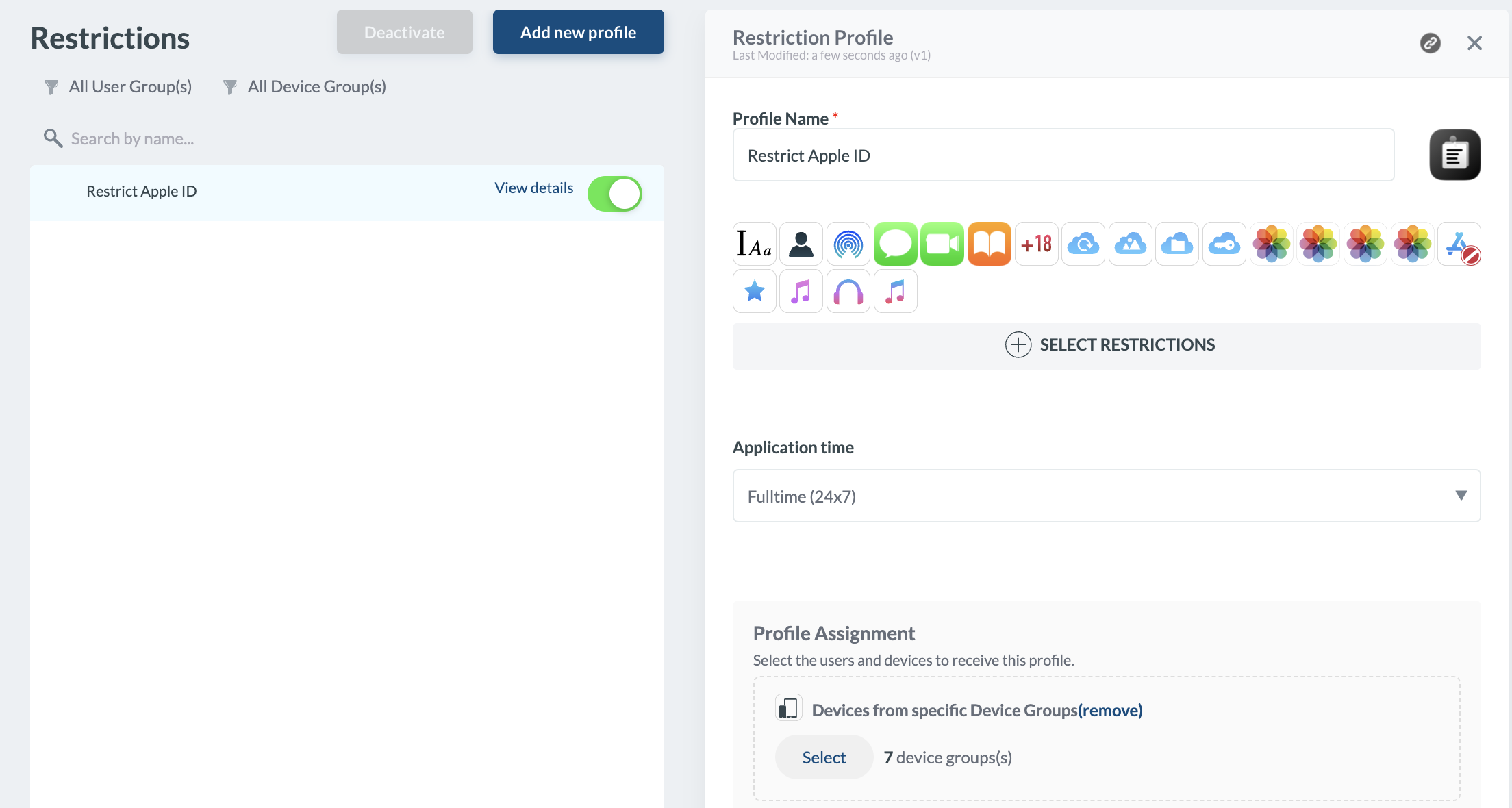Open the All Device Group(s) filter
Image resolution: width=1512 pixels, height=808 pixels.
(304, 87)
